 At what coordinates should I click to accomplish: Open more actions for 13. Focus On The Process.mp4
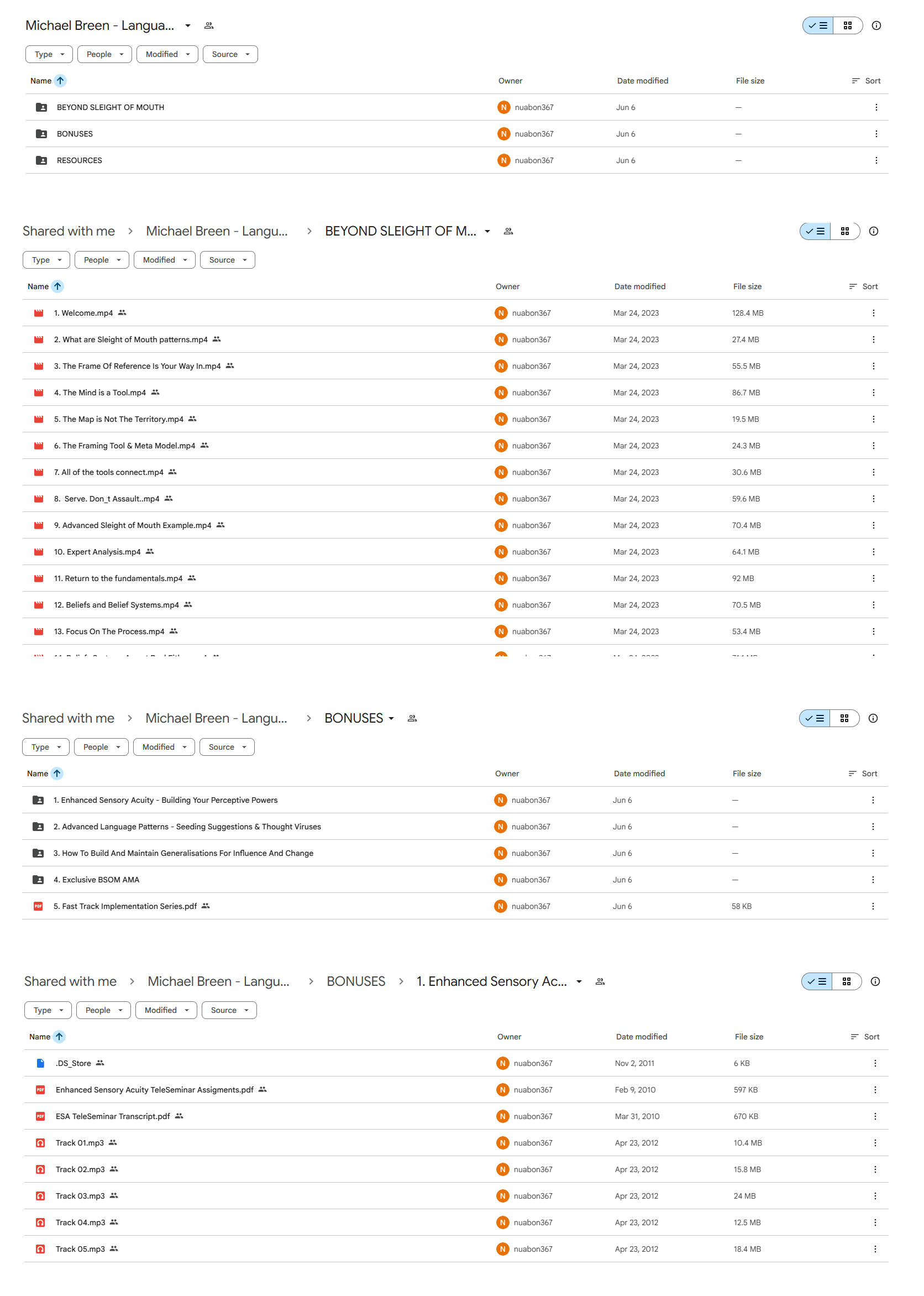coord(873,632)
